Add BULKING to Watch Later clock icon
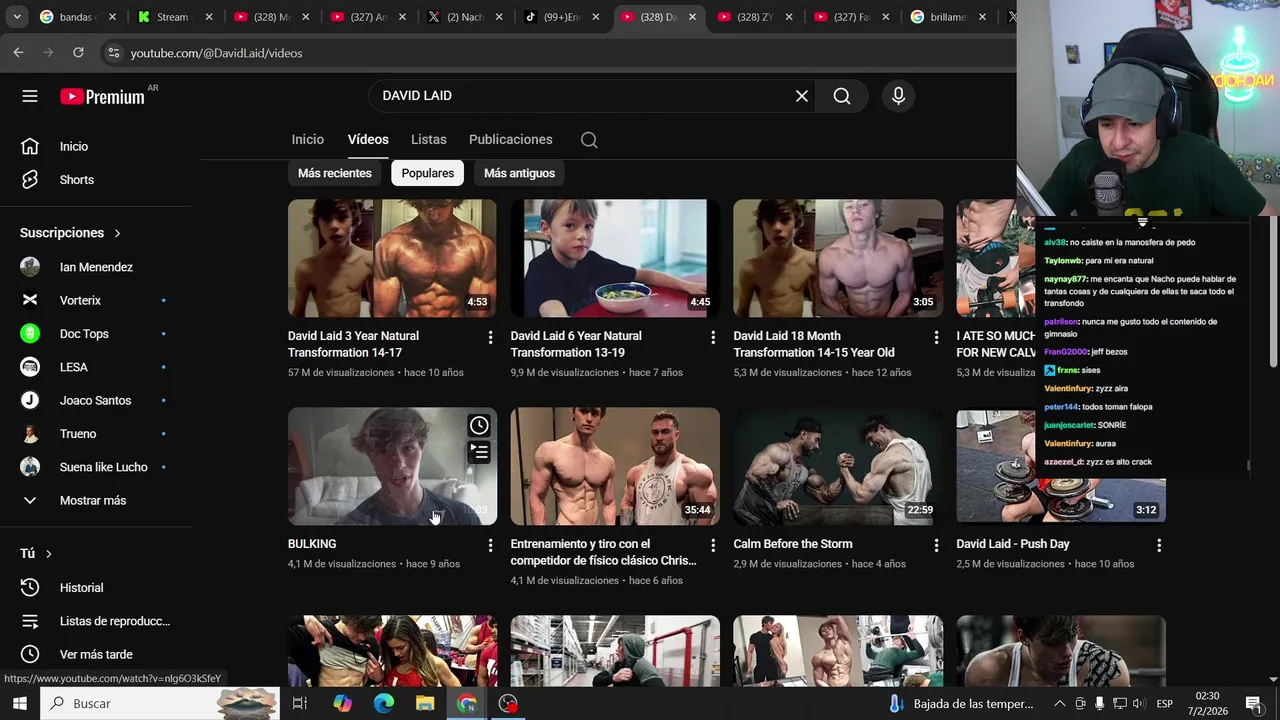 coord(479,426)
